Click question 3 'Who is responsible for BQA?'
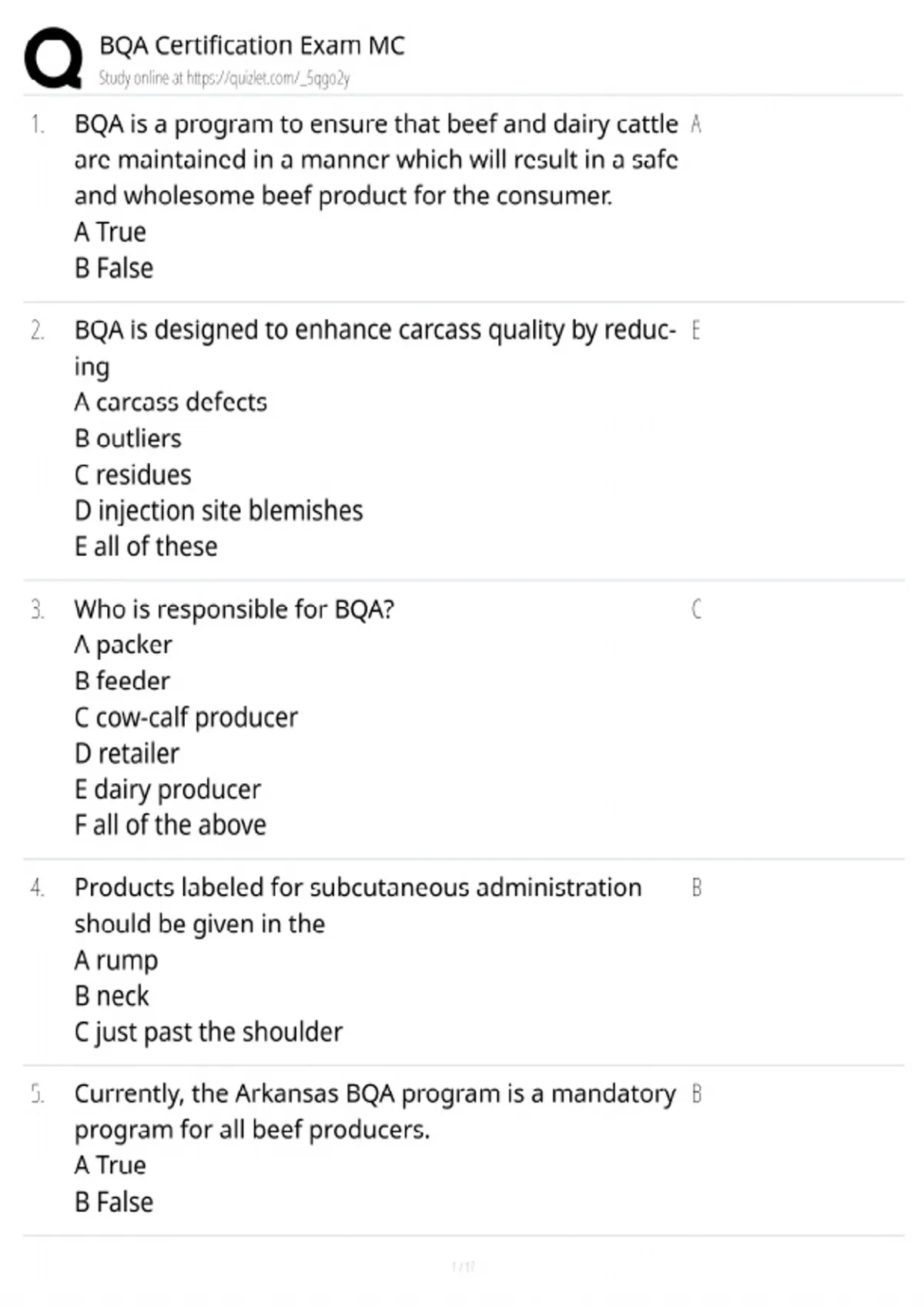 click(x=234, y=609)
